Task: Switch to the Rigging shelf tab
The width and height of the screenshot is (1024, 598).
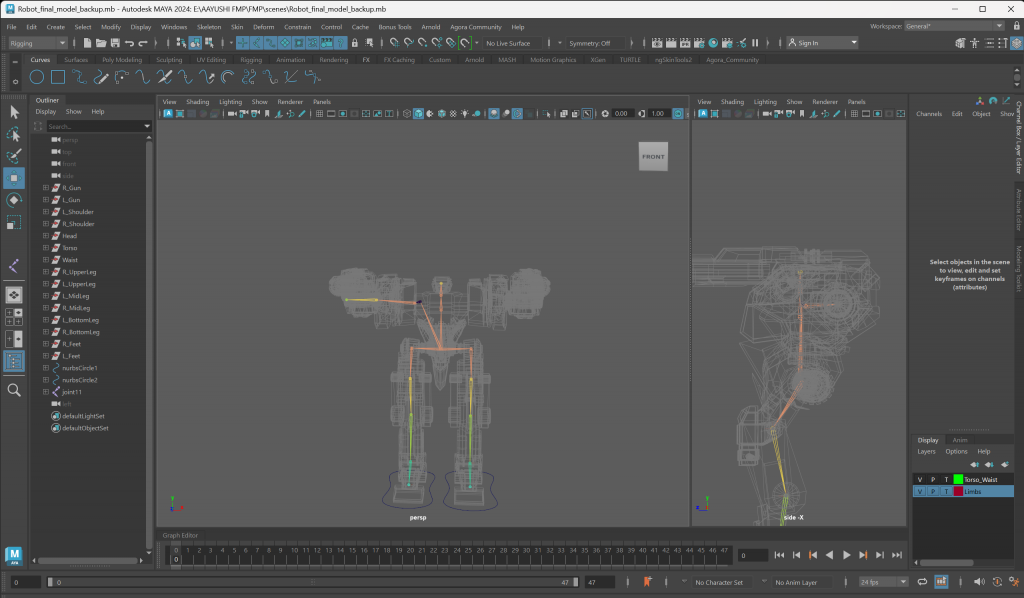Action: [x=251, y=60]
